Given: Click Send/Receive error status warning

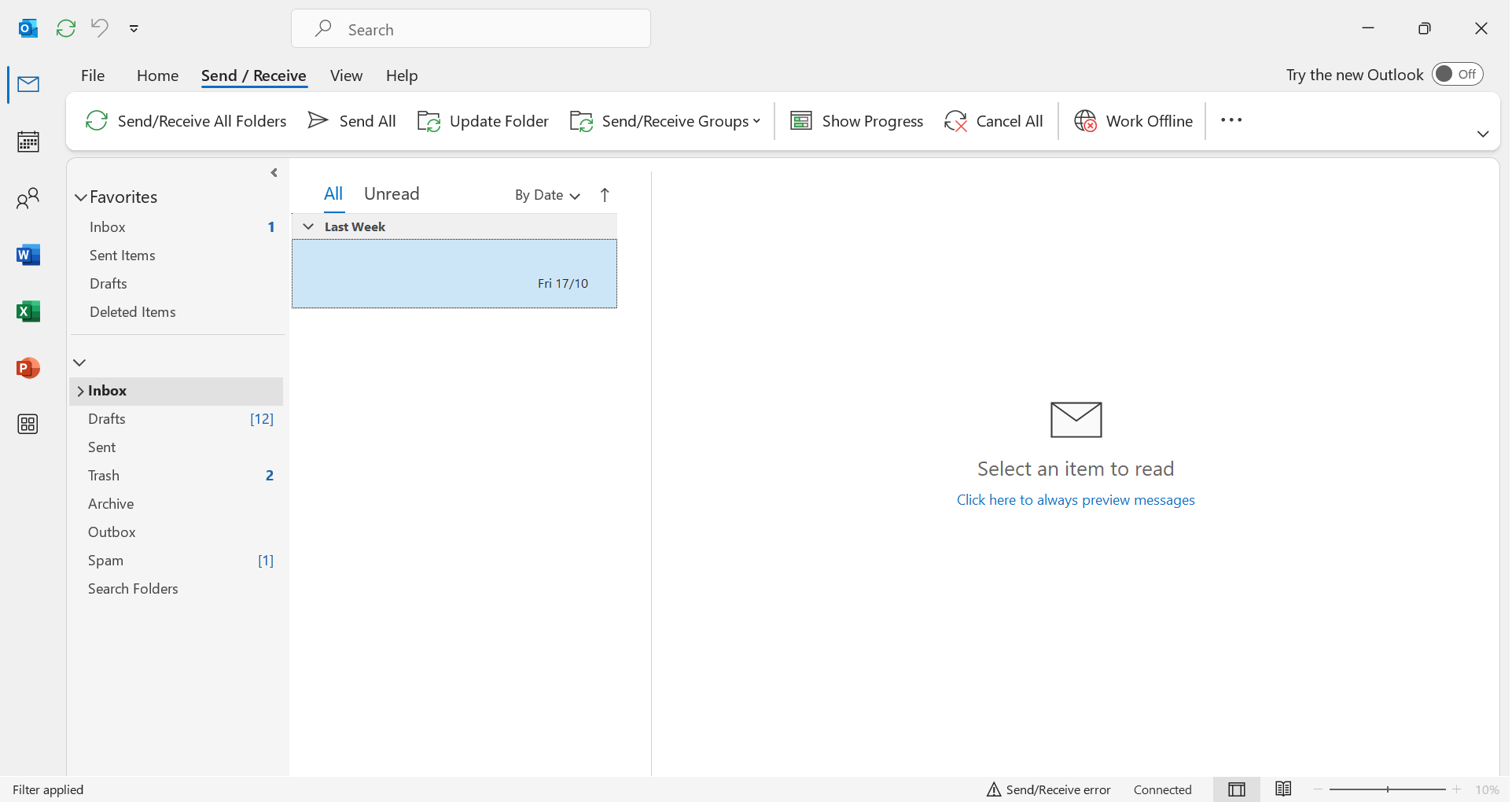Looking at the screenshot, I should coord(1048,789).
